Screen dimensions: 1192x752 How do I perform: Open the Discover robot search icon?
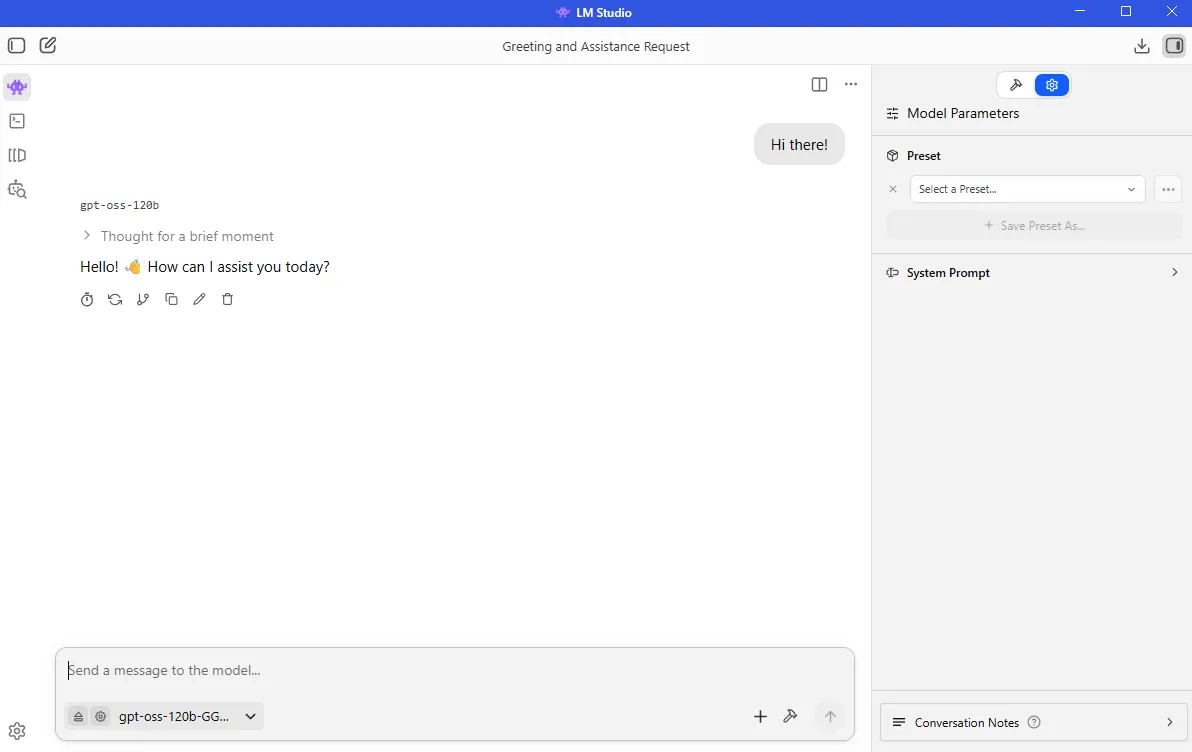tap(17, 189)
